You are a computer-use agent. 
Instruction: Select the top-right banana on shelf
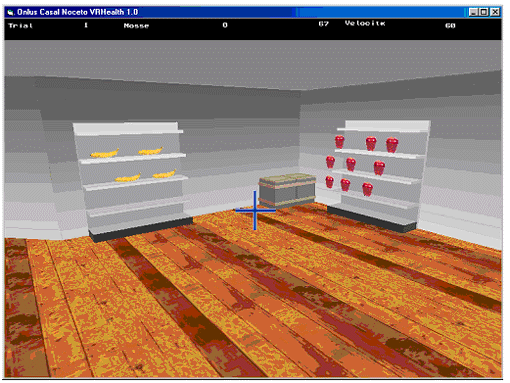click(151, 151)
